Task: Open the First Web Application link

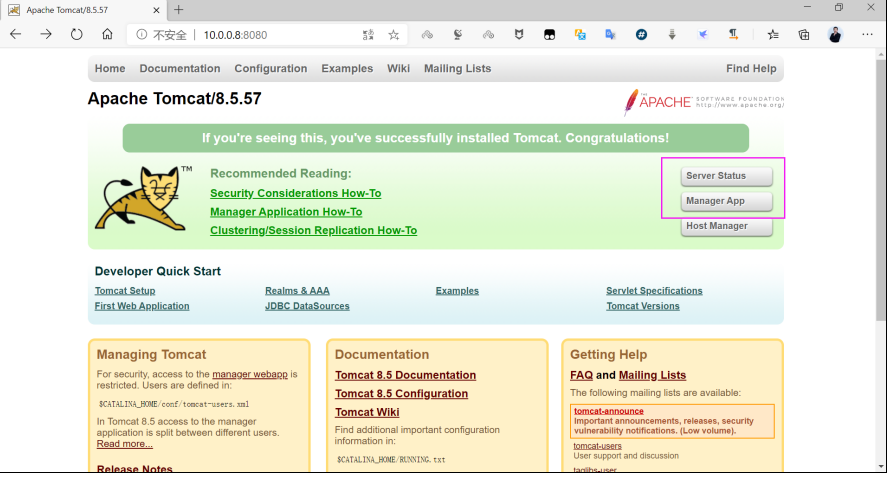Action: coord(142,306)
